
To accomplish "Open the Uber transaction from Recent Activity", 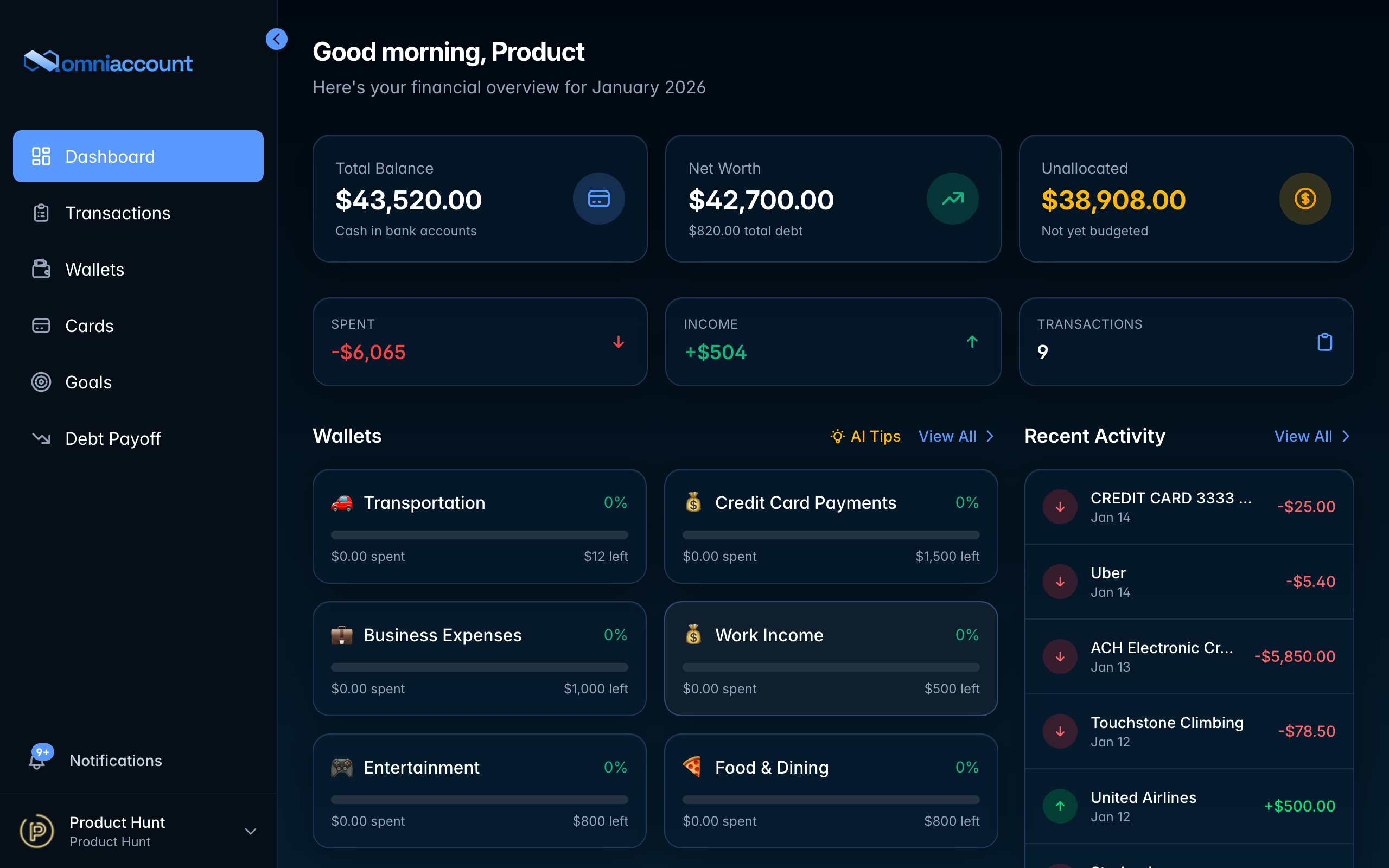I will (1188, 581).
